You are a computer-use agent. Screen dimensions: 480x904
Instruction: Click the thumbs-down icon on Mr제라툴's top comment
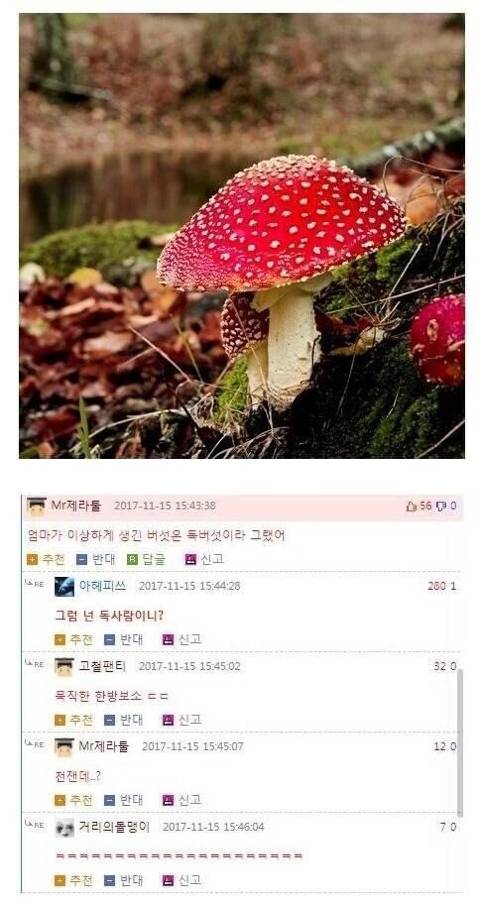(x=441, y=506)
